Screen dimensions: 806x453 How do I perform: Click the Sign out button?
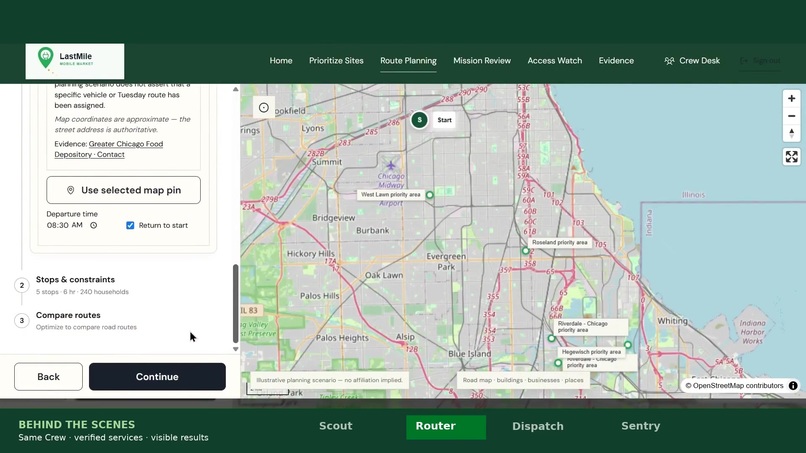(x=760, y=61)
